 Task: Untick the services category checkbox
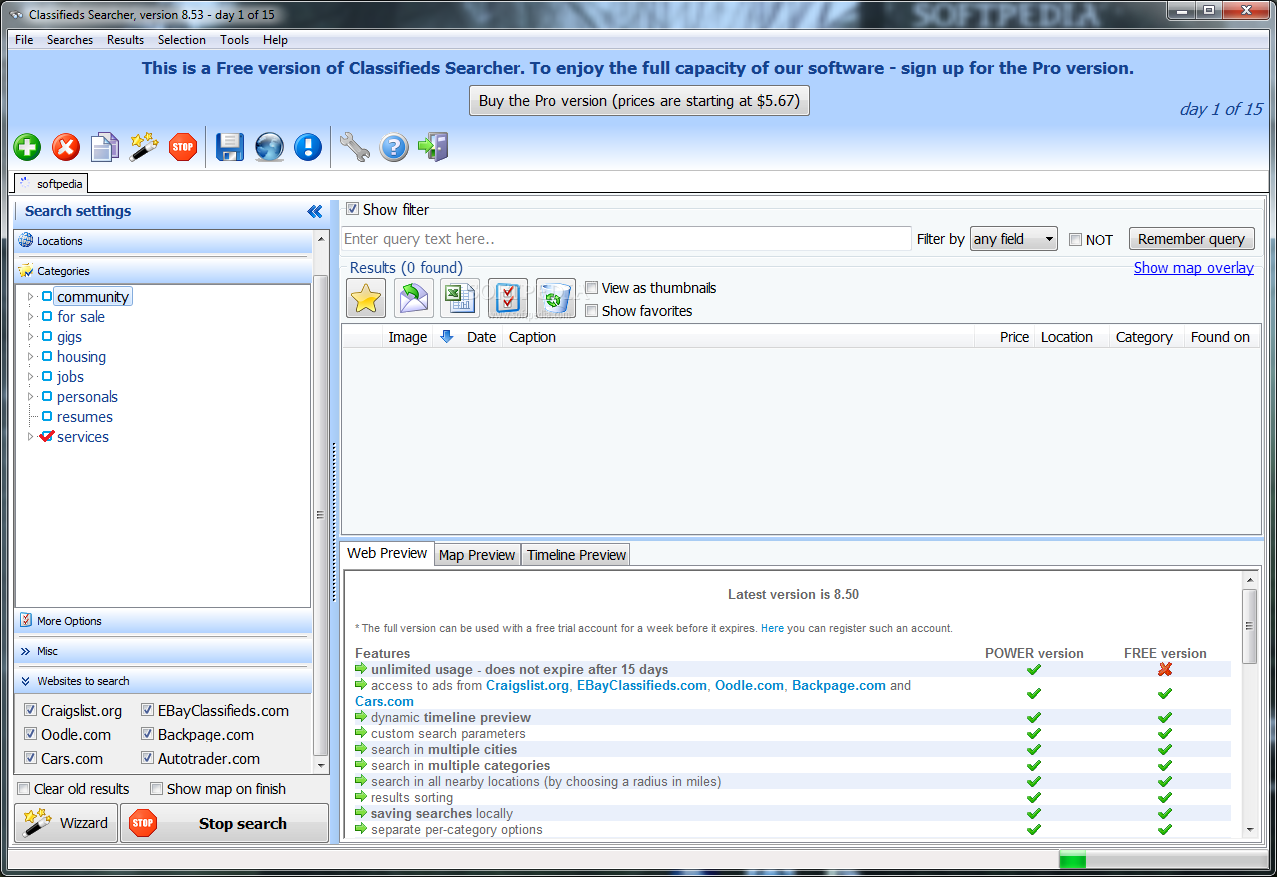tap(47, 437)
